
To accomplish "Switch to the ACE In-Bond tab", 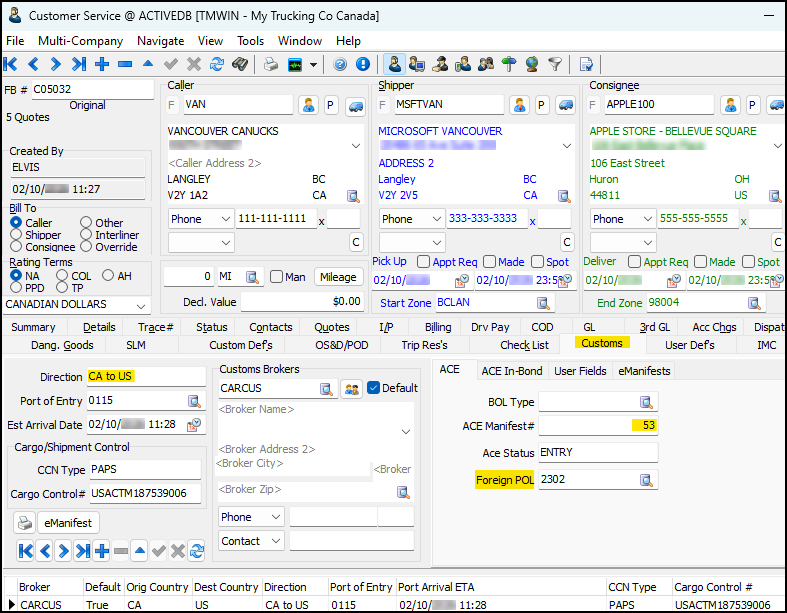I will coord(513,370).
